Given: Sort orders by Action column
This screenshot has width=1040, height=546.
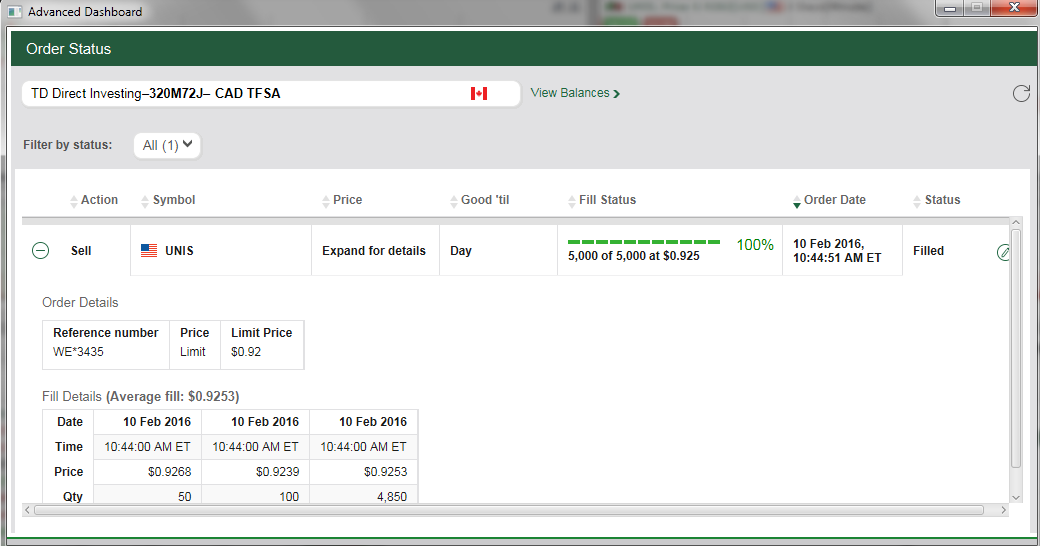Looking at the screenshot, I should pyautogui.click(x=94, y=200).
